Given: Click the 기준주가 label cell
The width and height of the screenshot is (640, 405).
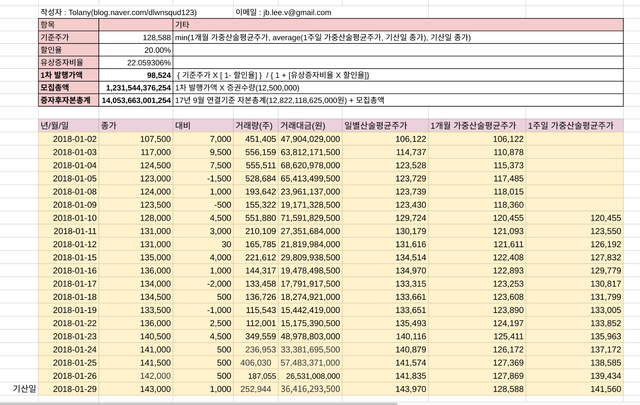Looking at the screenshot, I should click(x=69, y=38).
